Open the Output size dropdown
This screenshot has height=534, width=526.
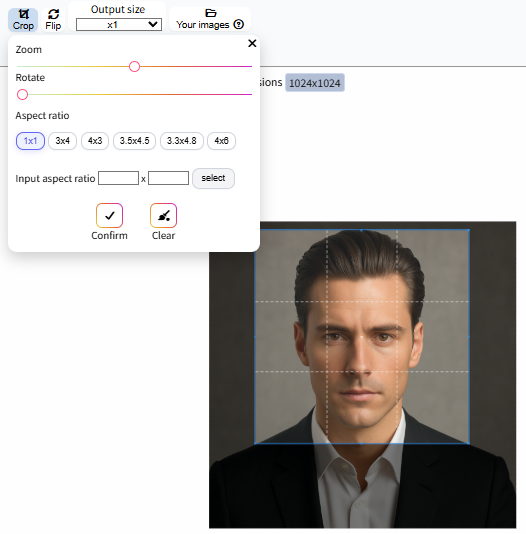(x=119, y=25)
